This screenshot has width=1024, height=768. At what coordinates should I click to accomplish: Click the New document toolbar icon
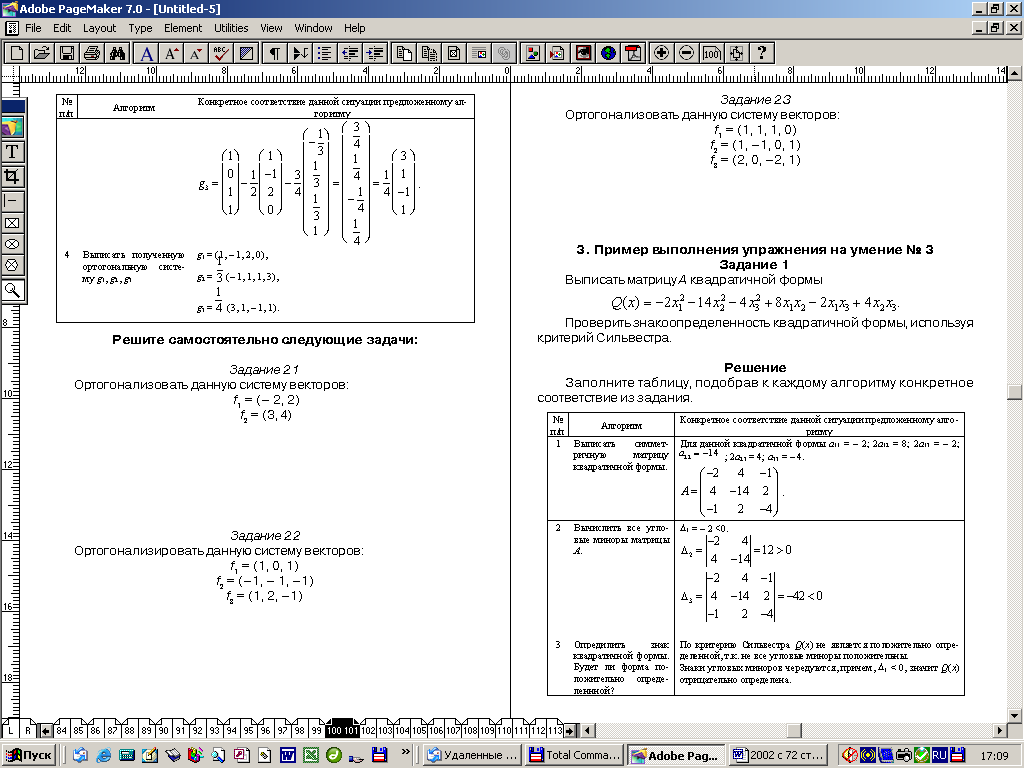click(x=17, y=53)
